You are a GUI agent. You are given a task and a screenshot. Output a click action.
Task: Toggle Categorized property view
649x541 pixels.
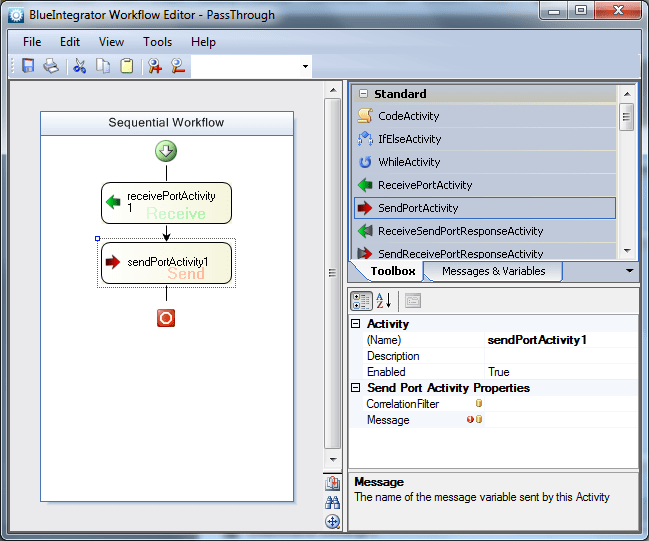[361, 301]
